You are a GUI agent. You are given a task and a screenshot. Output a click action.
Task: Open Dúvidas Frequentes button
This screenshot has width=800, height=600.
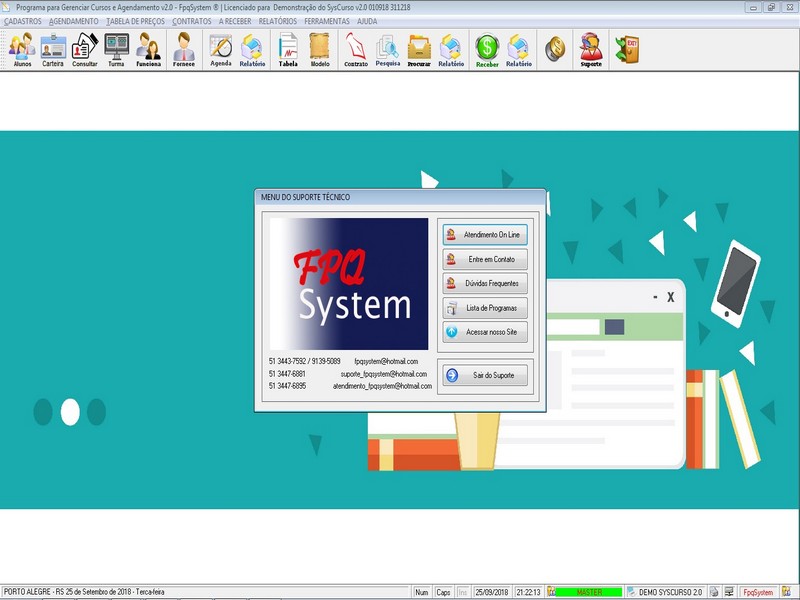click(485, 283)
